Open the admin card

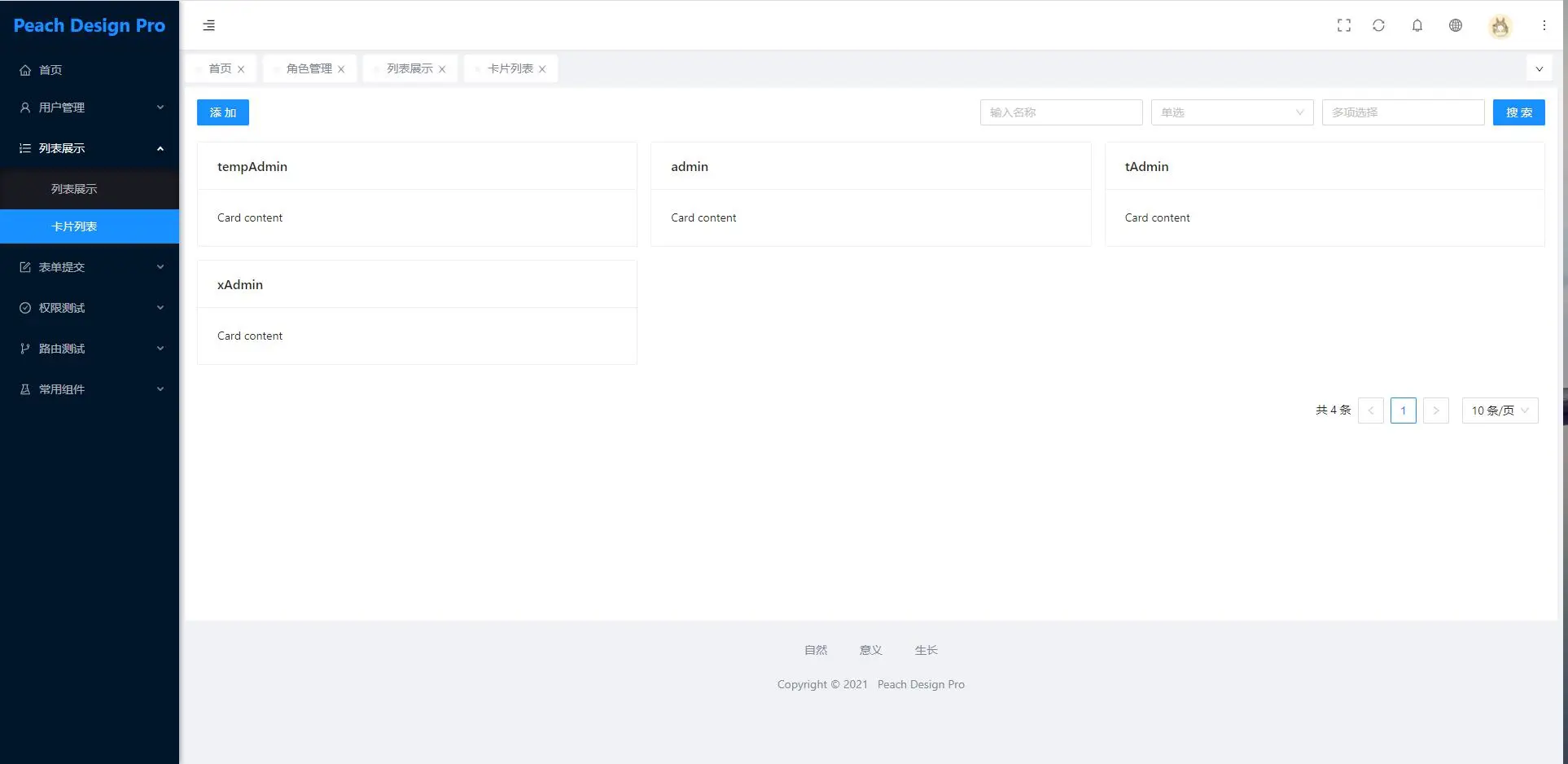pos(871,194)
